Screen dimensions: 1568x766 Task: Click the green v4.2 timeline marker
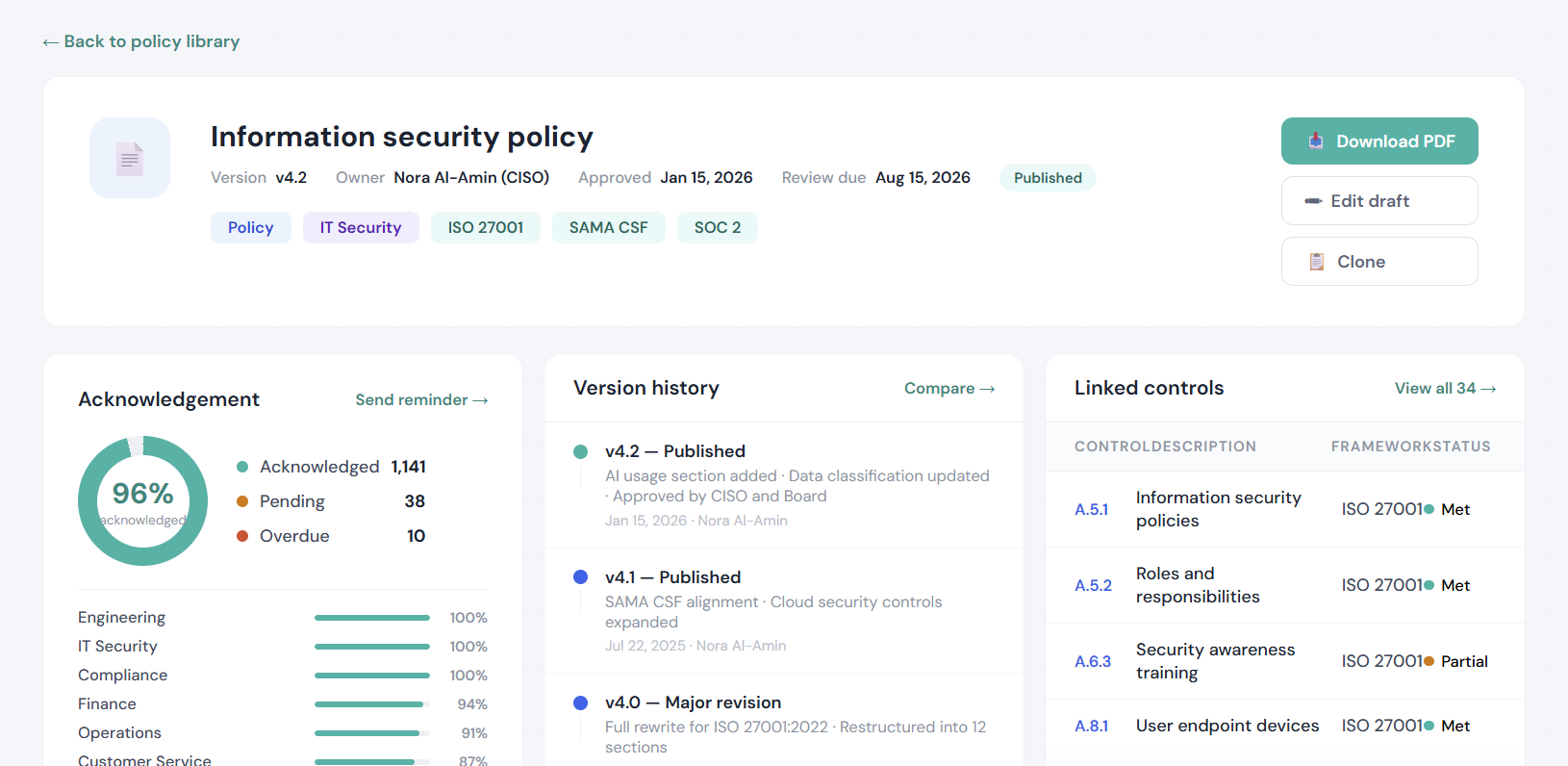coord(580,451)
